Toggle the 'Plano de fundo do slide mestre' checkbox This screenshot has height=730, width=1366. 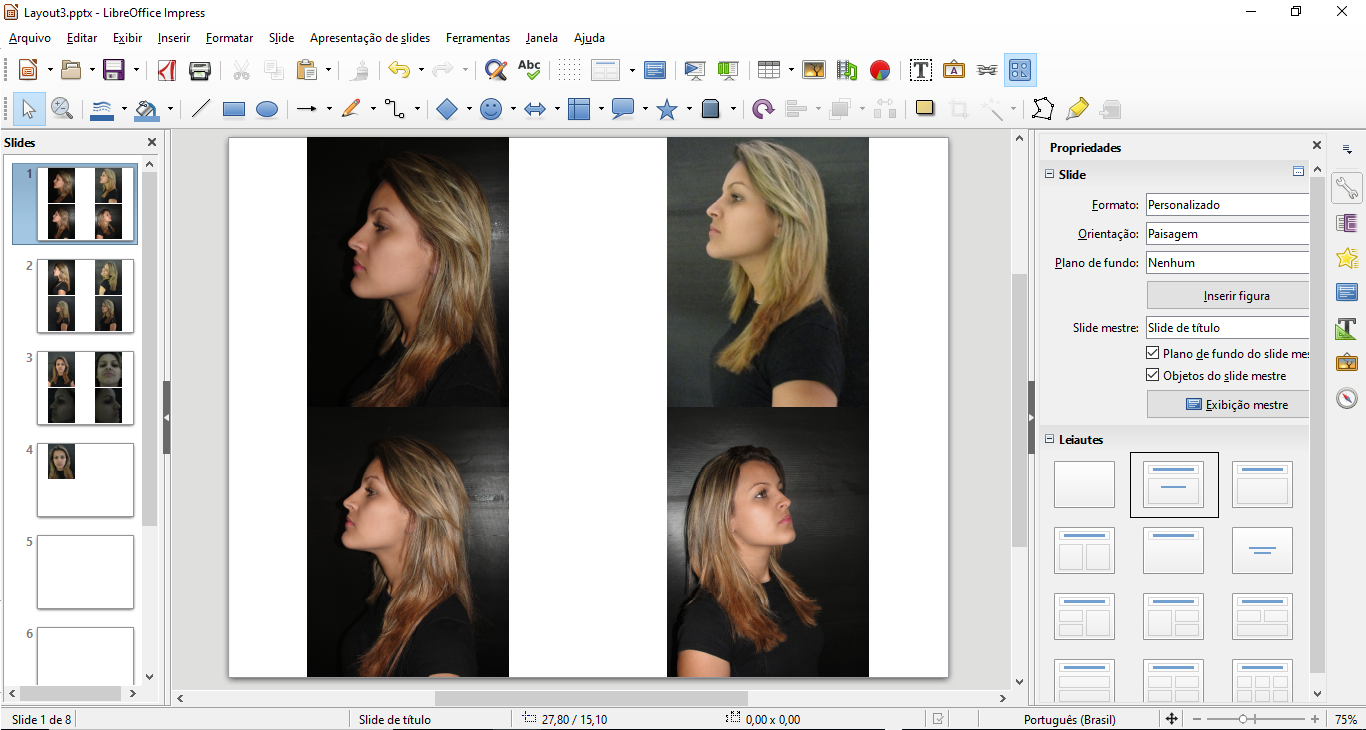tap(1153, 354)
